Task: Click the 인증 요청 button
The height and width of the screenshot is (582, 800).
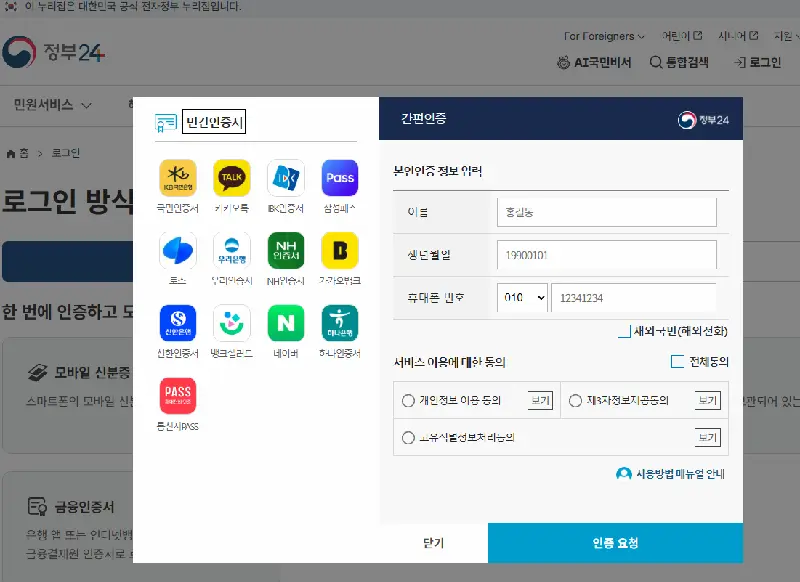Action: click(x=615, y=543)
